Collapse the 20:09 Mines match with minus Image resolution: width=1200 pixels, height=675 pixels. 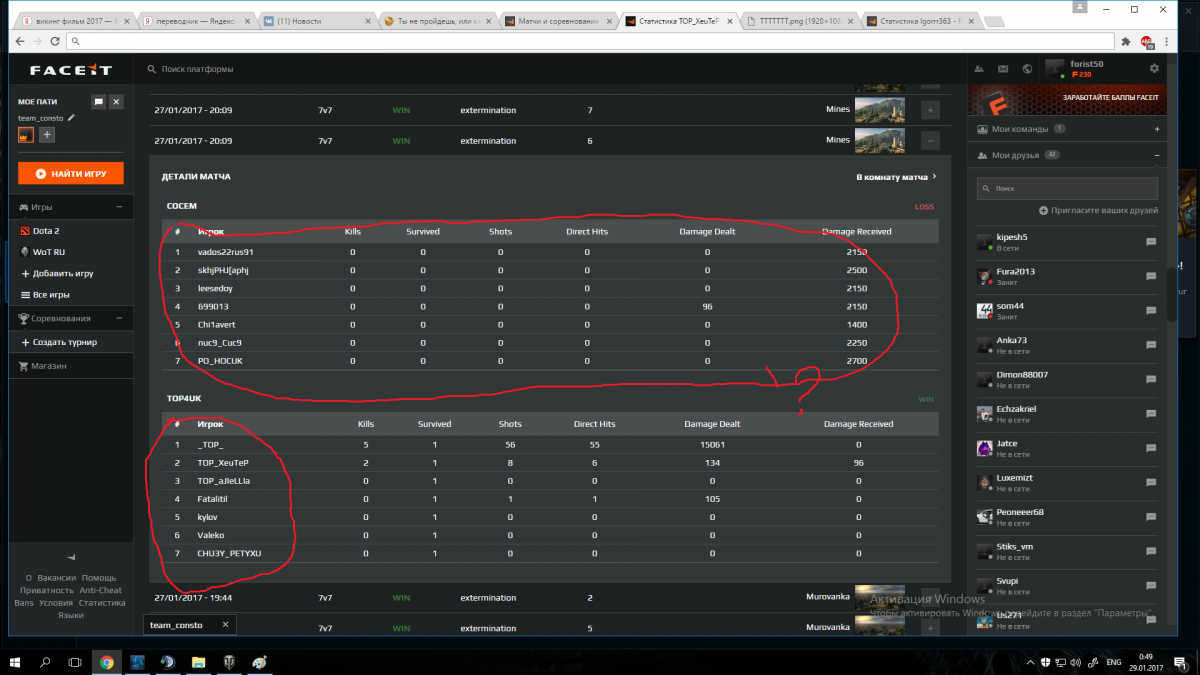point(930,141)
